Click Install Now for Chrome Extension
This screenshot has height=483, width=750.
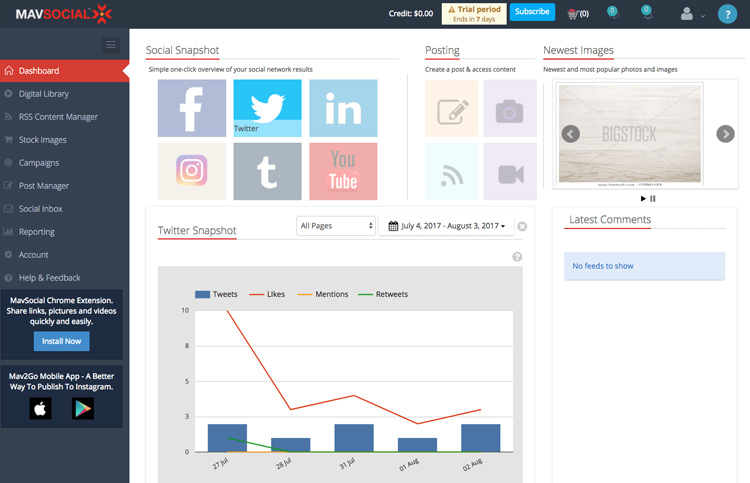point(61,341)
